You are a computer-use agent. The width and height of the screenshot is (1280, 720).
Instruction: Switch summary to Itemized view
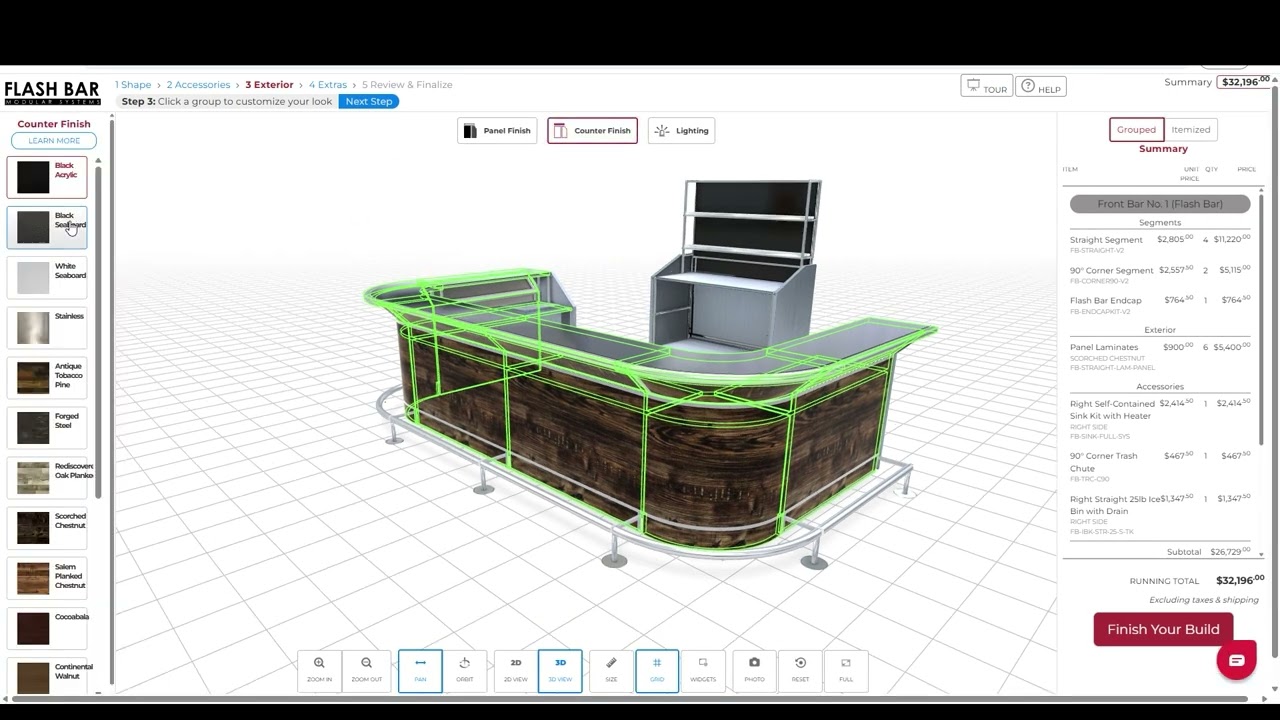click(1190, 129)
